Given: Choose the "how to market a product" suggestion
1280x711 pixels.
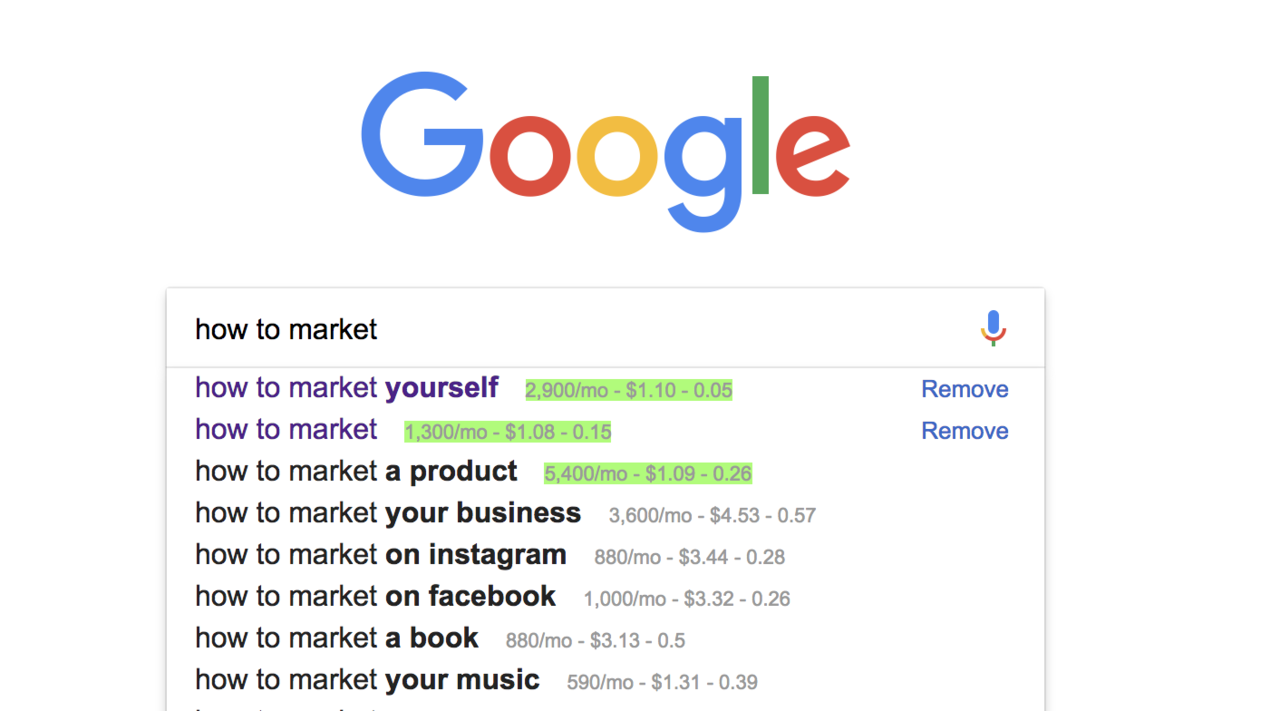Looking at the screenshot, I should pos(356,472).
